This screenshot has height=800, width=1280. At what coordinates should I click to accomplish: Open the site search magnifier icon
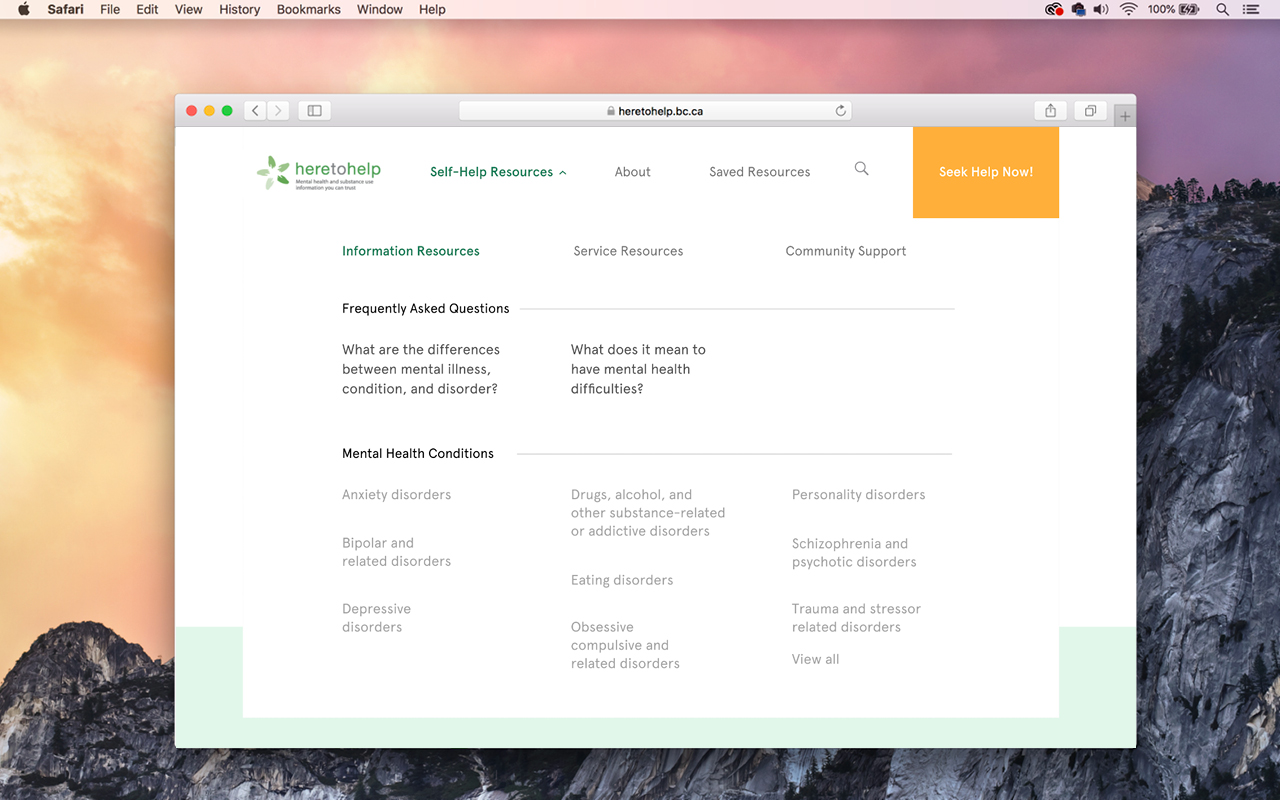(x=861, y=169)
